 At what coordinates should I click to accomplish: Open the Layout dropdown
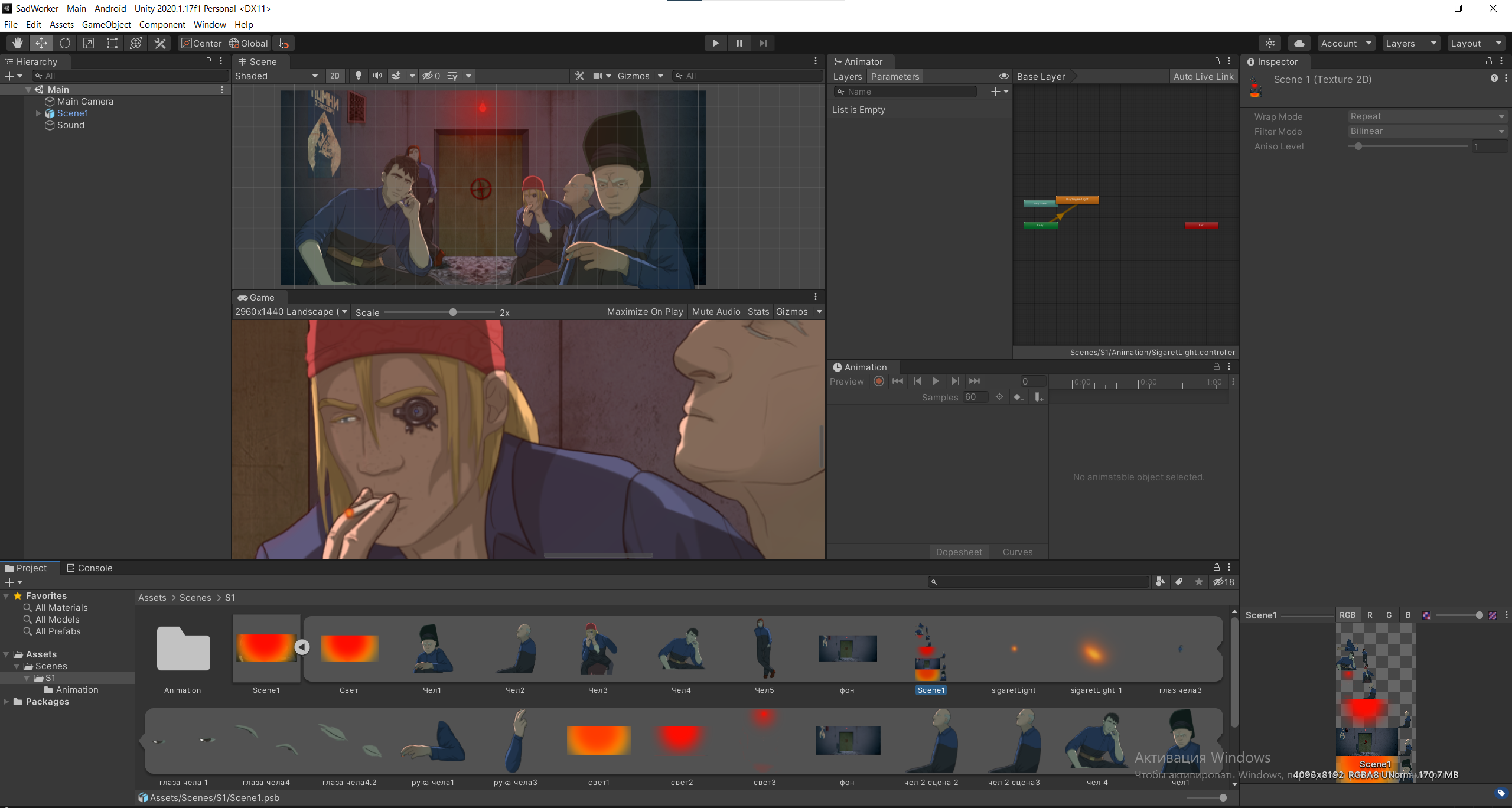pos(1476,43)
